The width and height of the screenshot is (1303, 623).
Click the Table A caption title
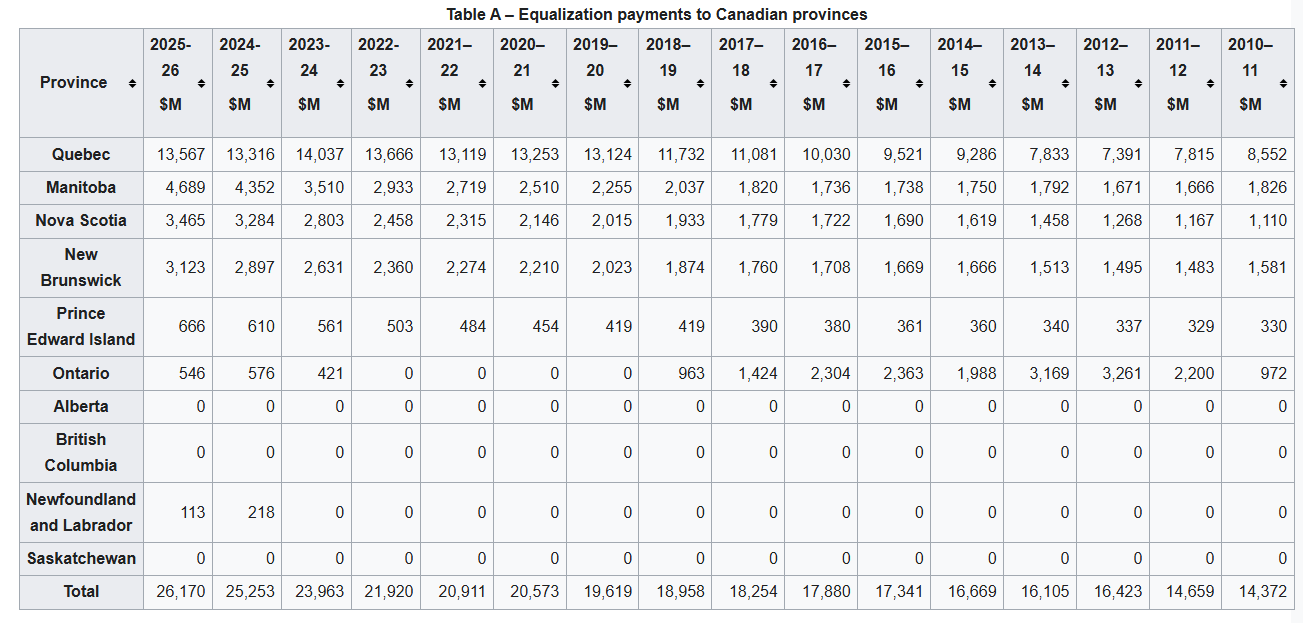(x=657, y=14)
